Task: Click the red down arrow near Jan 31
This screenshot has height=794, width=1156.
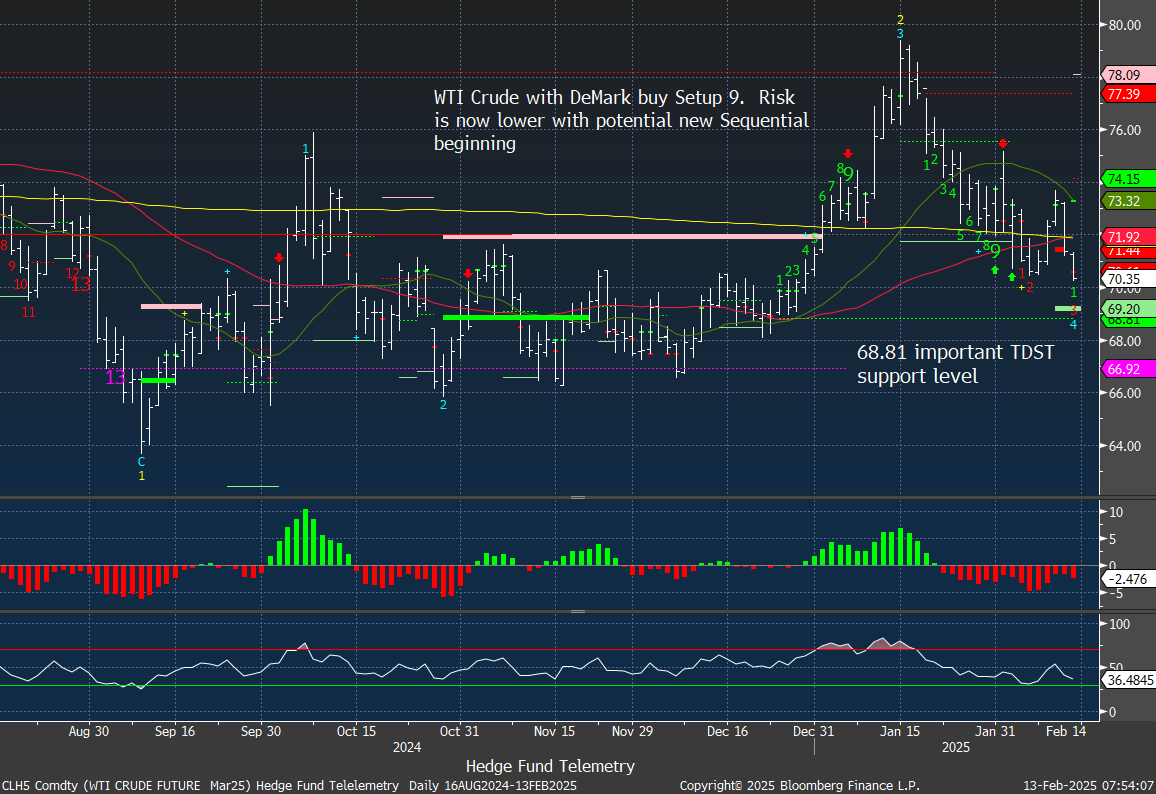Action: (1003, 144)
